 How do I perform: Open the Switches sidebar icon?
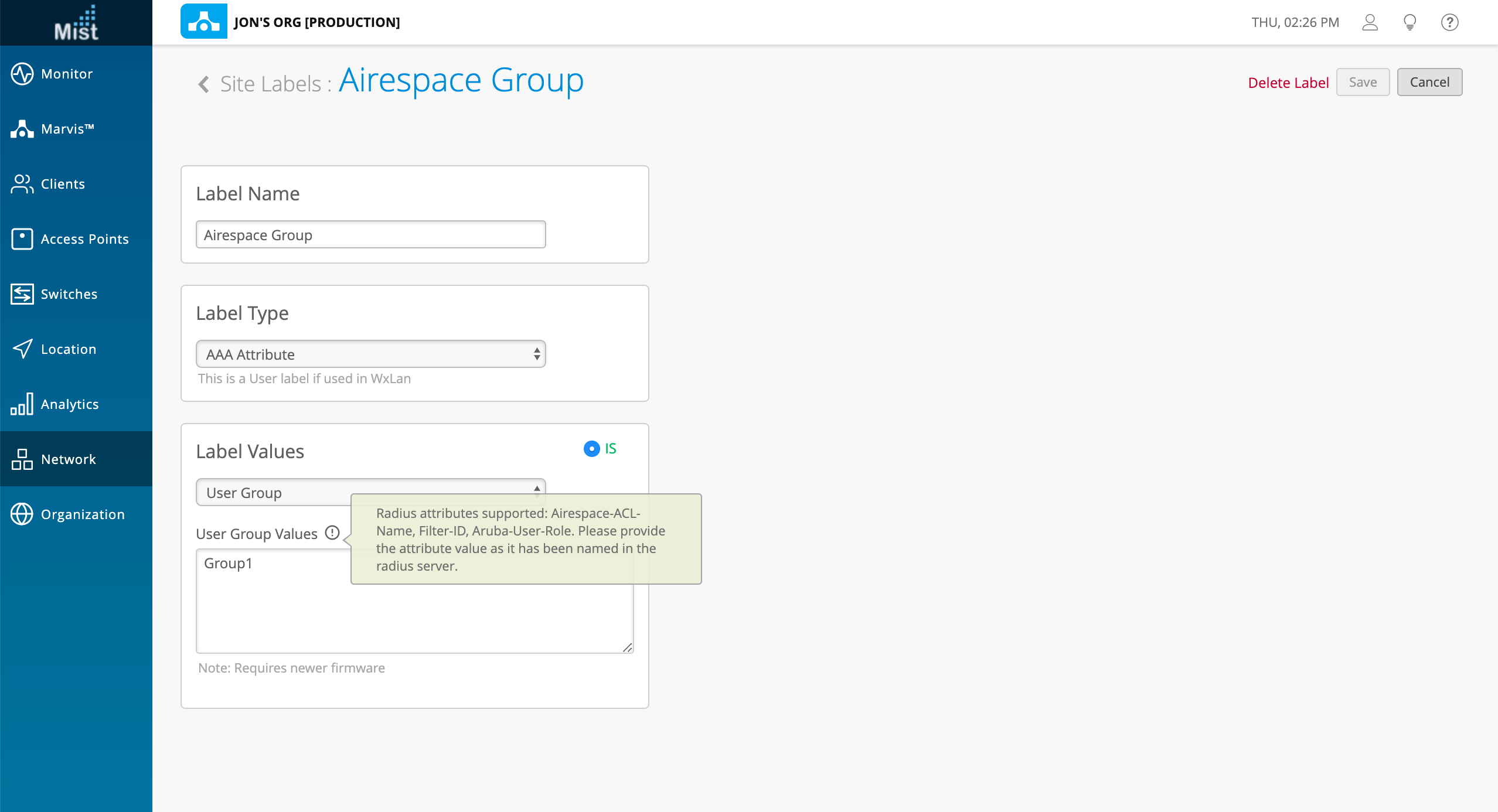(22, 294)
